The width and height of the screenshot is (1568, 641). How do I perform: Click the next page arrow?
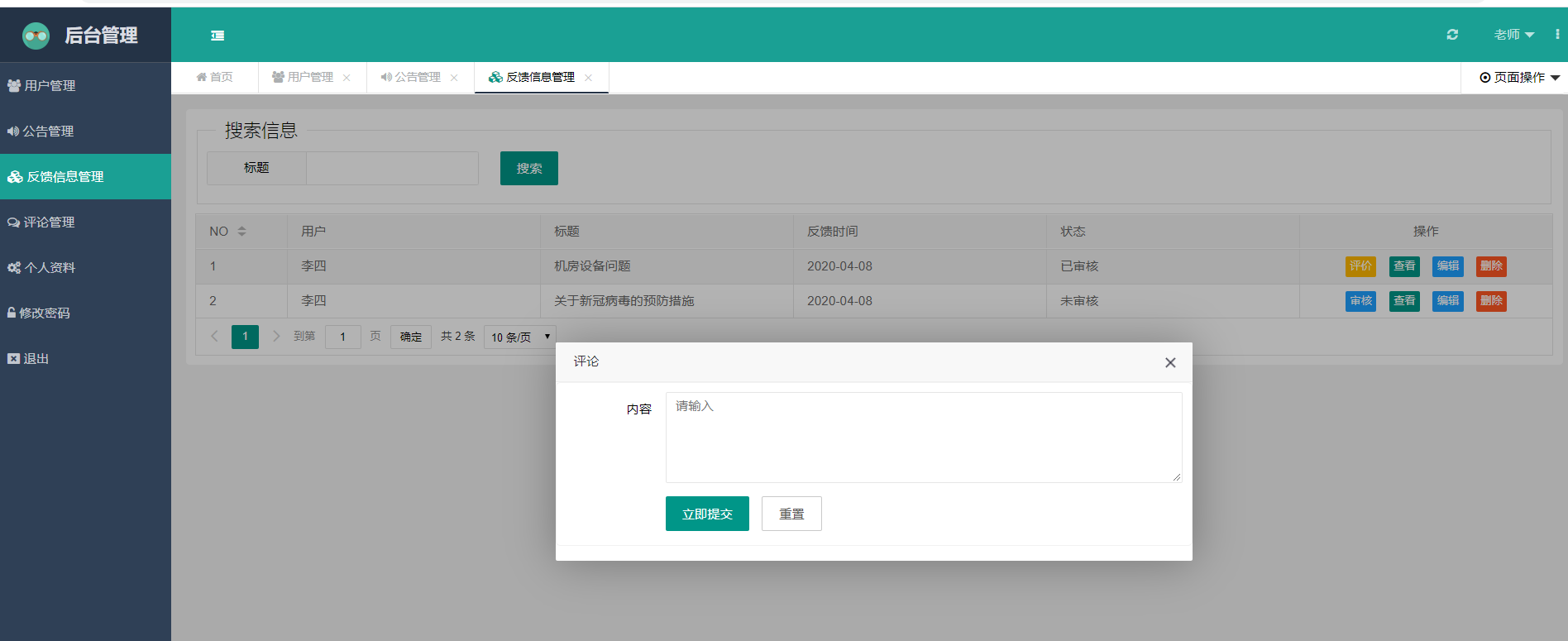point(276,337)
